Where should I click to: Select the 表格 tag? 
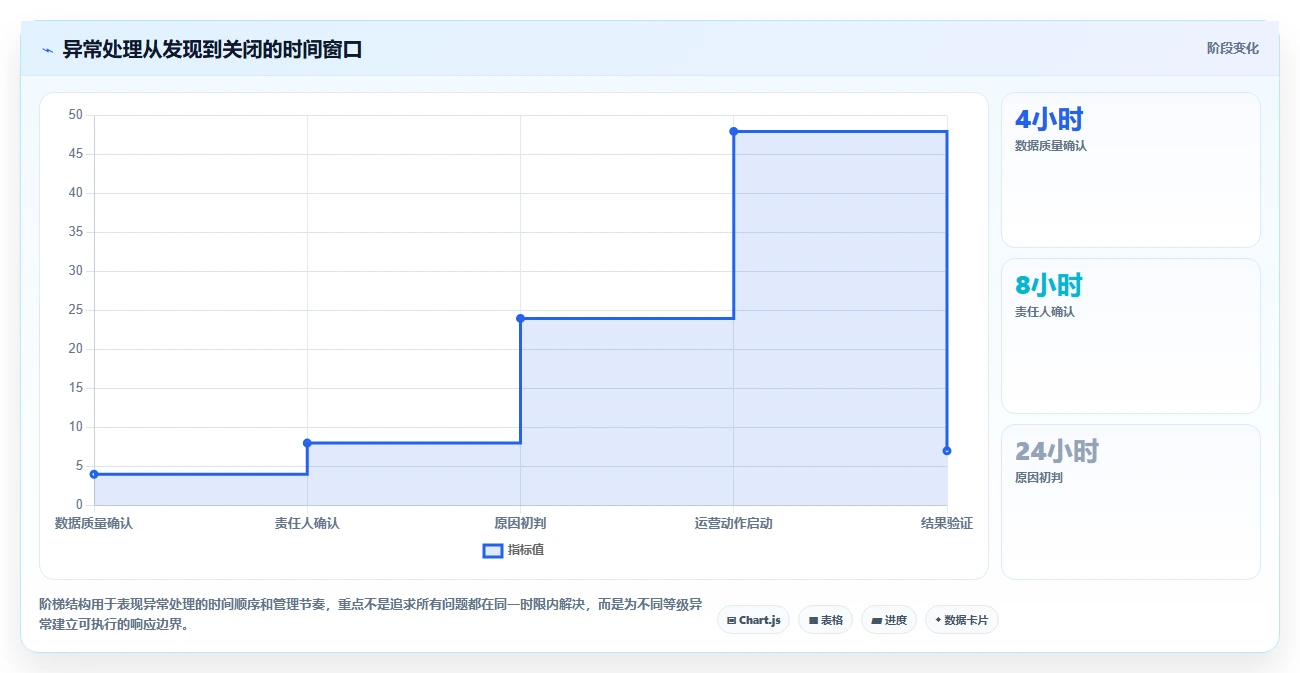[x=825, y=620]
